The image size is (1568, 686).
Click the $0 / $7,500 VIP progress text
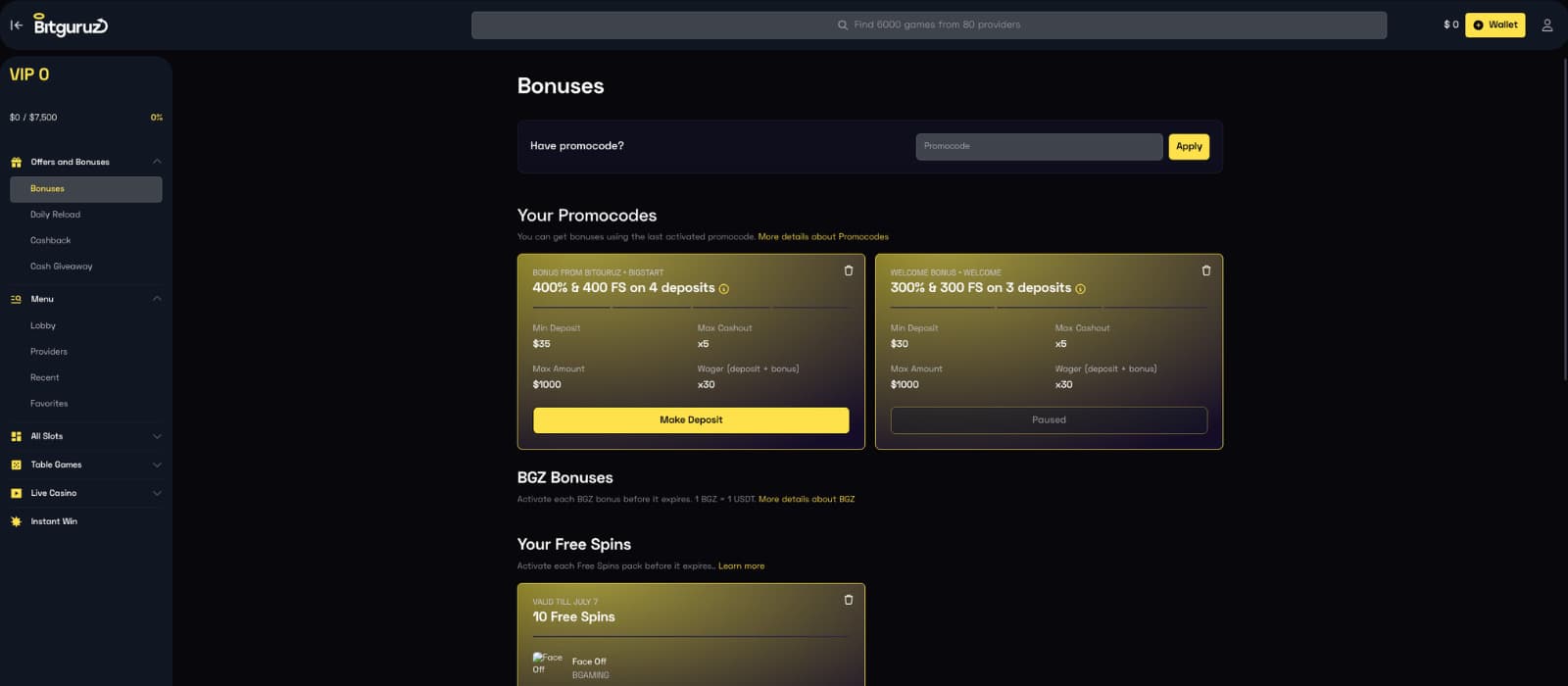tap(33, 118)
